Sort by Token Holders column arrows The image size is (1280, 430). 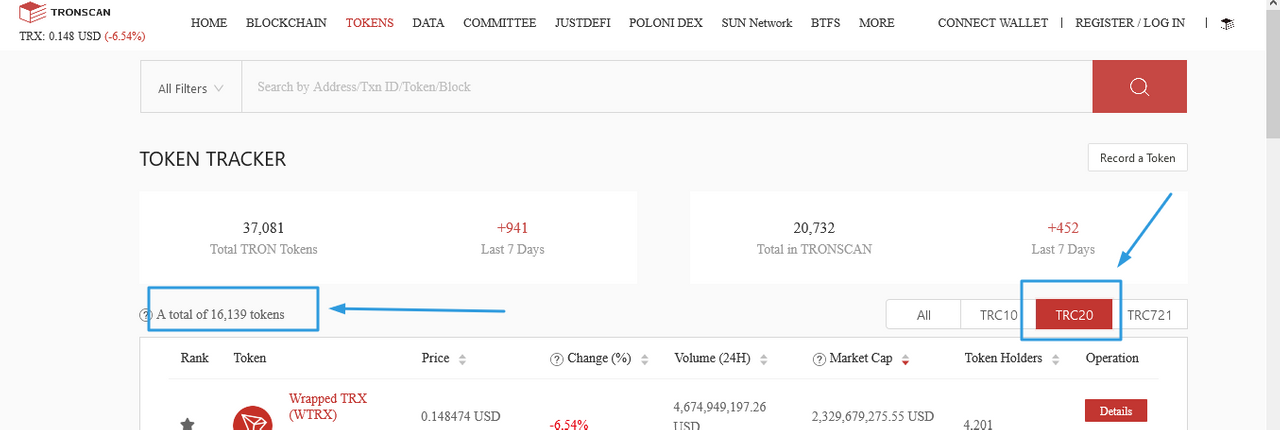[1056, 359]
